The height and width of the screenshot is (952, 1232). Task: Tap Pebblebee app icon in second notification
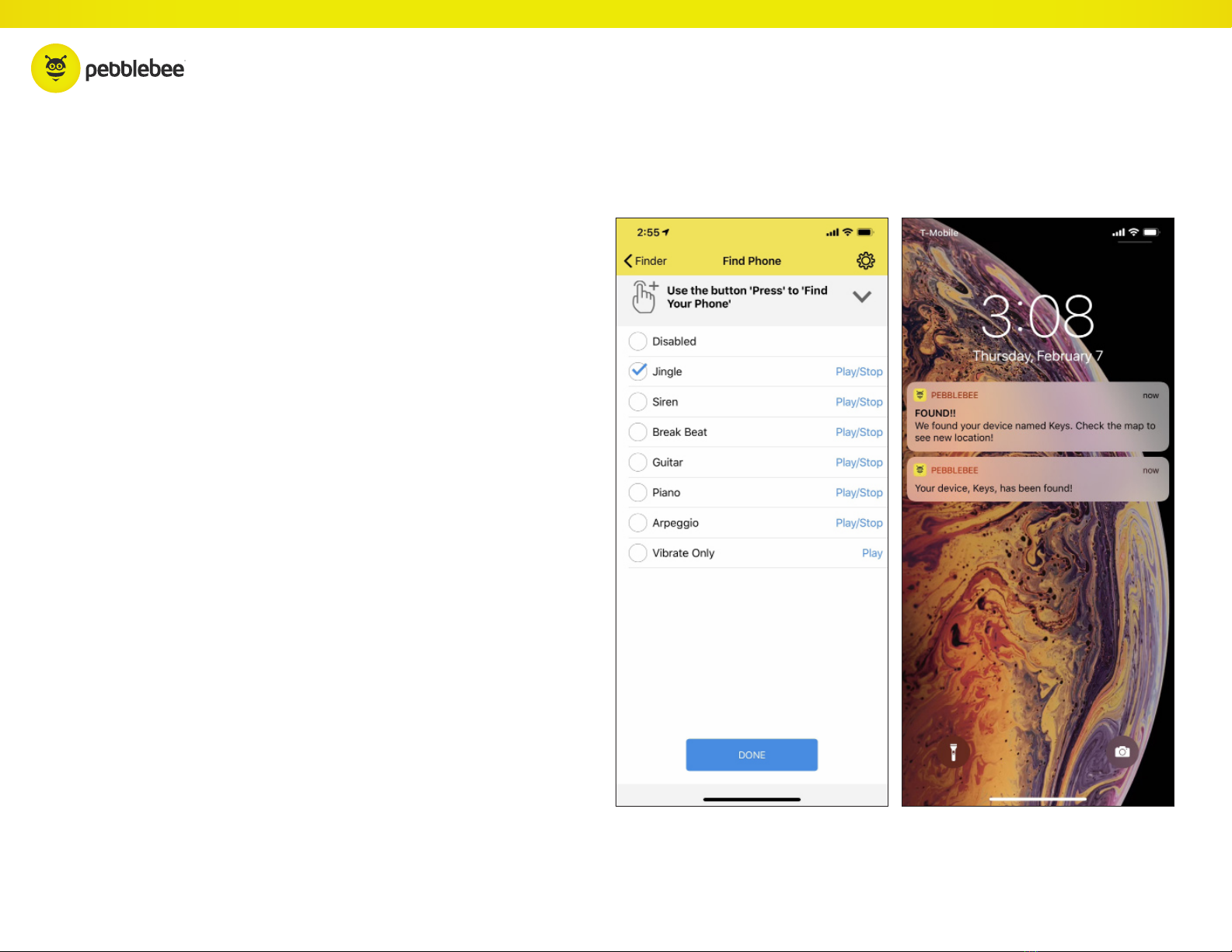click(x=920, y=470)
